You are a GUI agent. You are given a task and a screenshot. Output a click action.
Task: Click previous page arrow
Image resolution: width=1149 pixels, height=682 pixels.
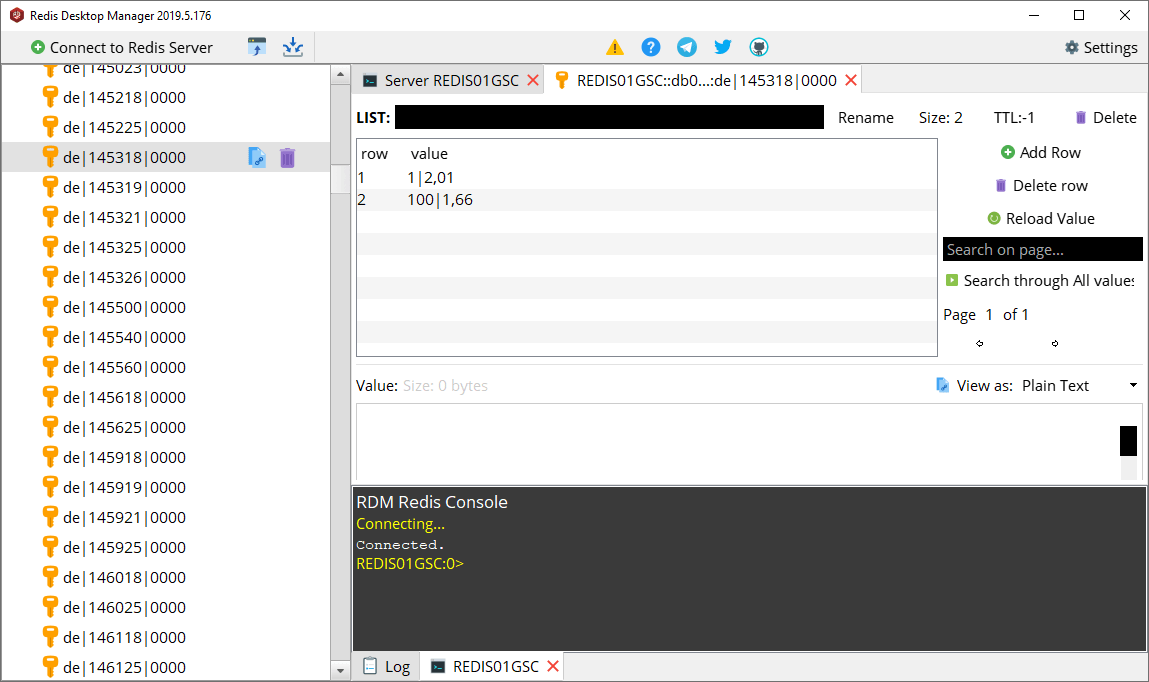[980, 344]
